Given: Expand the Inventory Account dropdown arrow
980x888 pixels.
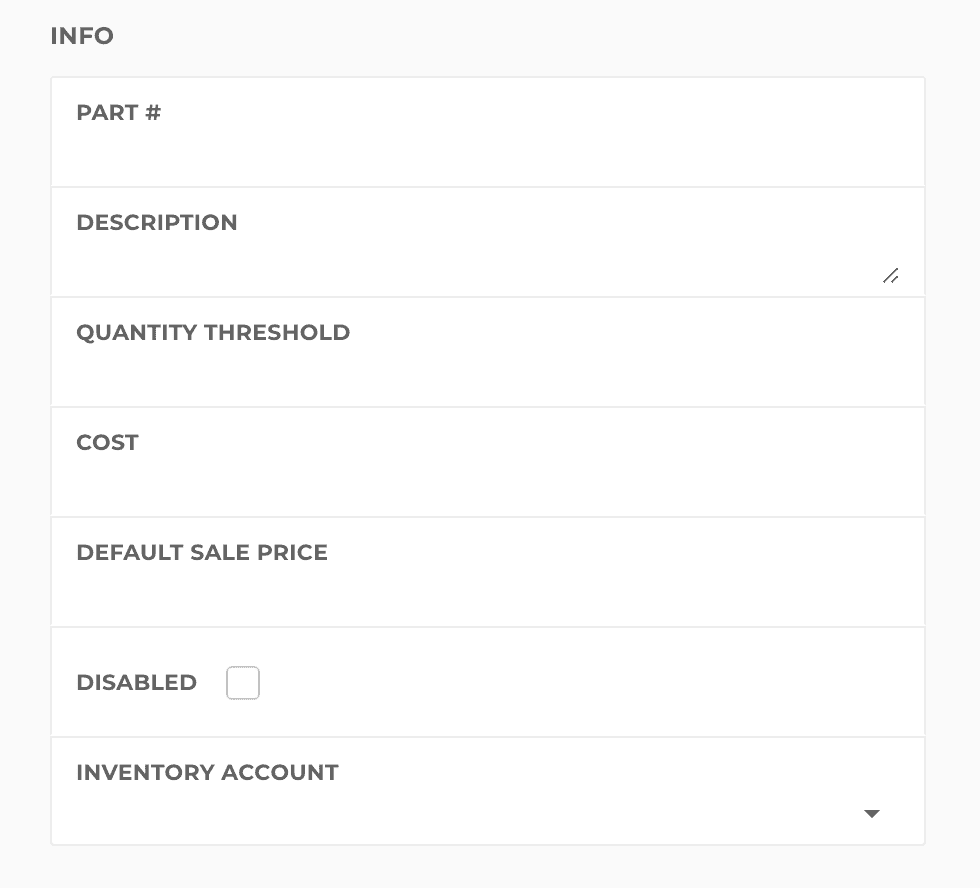Looking at the screenshot, I should coord(871,814).
